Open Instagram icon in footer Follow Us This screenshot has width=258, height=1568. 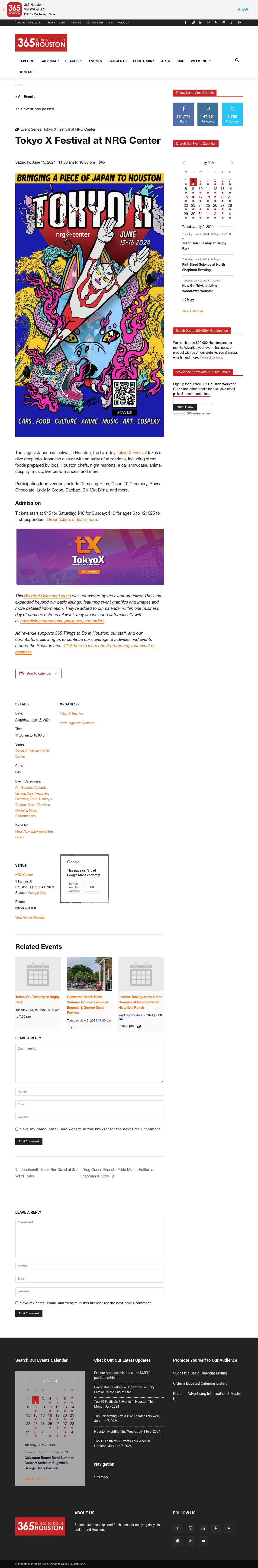(190, 1528)
